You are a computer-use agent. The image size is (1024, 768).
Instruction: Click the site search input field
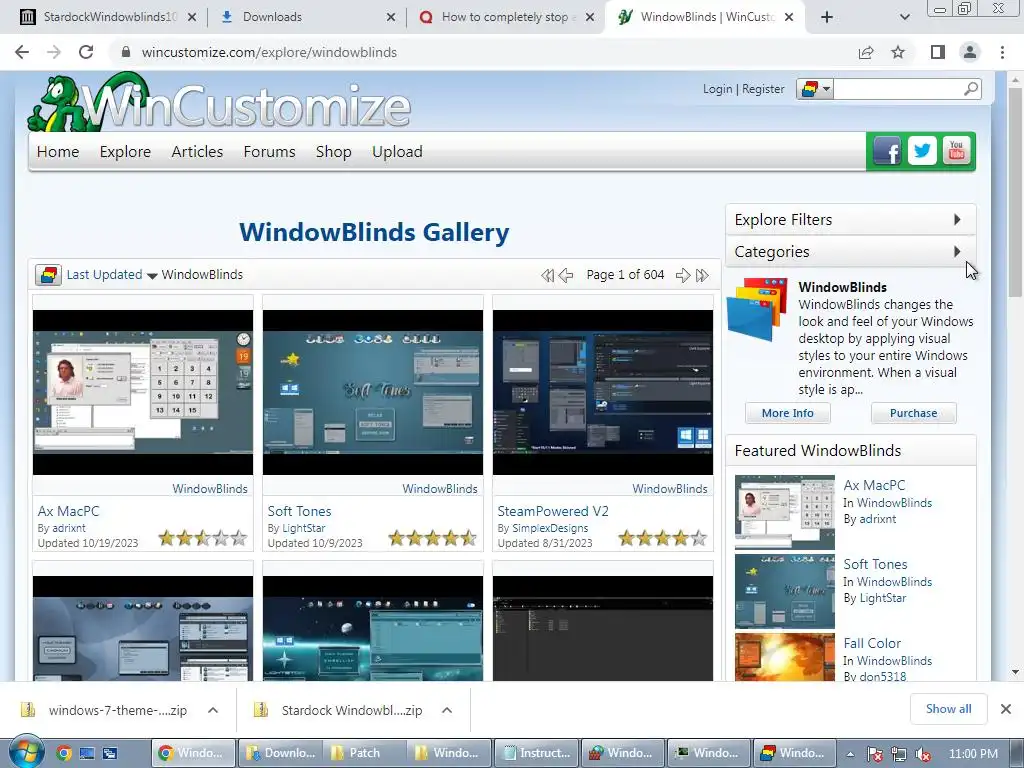[x=898, y=89]
